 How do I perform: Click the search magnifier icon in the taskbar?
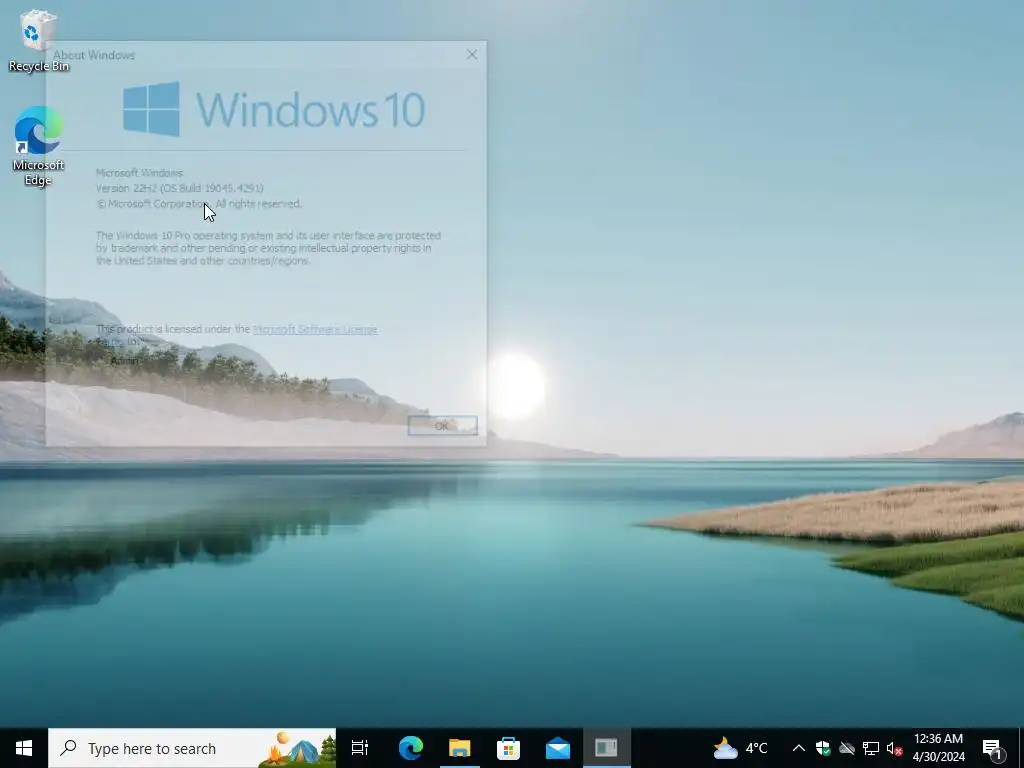tap(68, 748)
